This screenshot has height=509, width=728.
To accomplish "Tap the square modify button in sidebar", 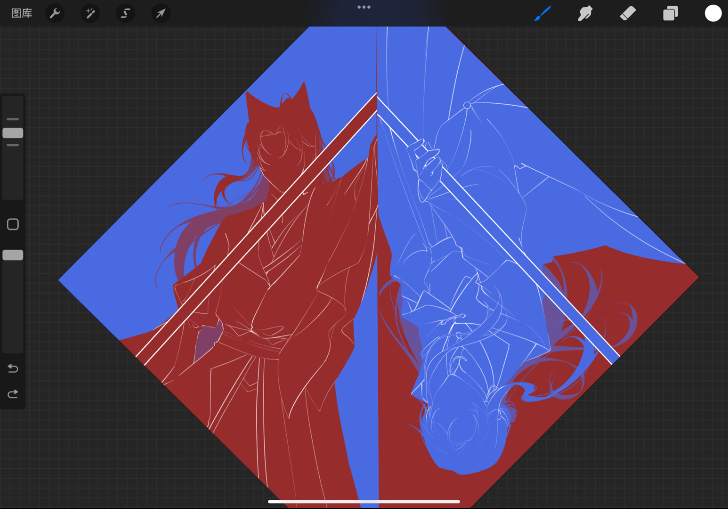I will pos(13,224).
